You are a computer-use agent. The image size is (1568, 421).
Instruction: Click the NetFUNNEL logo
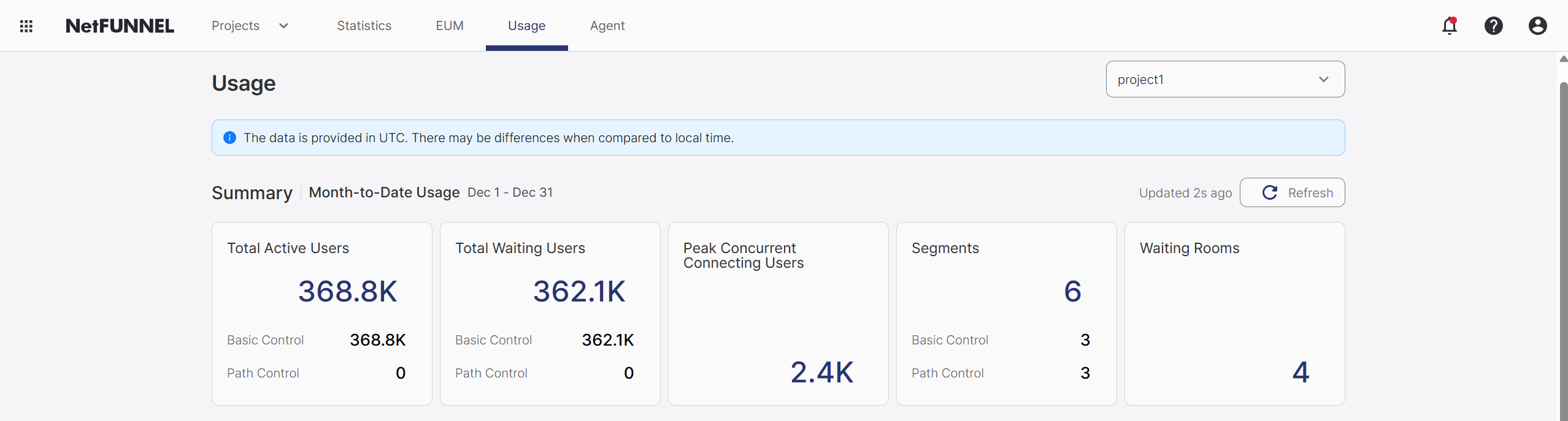click(x=120, y=26)
